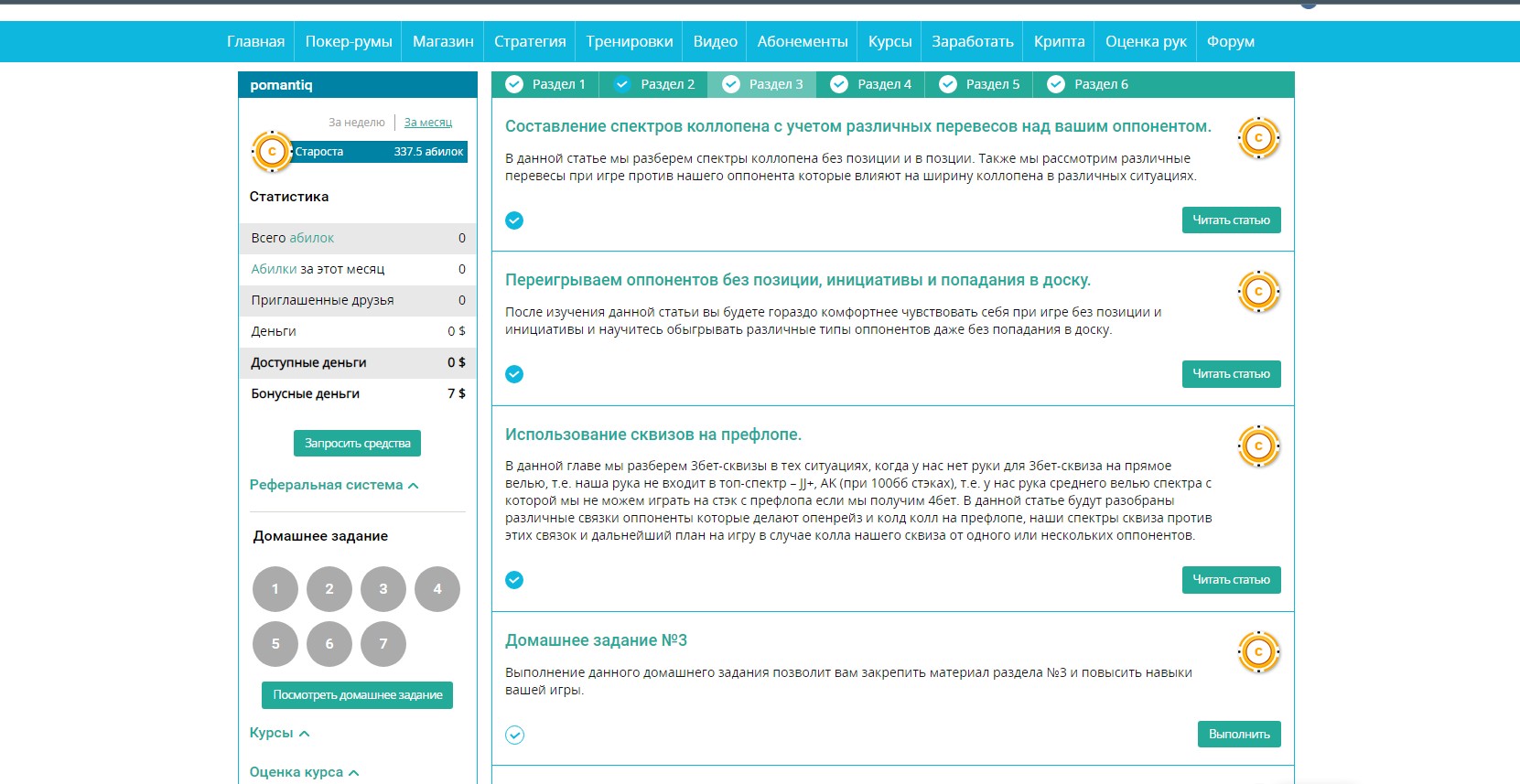This screenshot has height=784, width=1520.
Task: Switch to Раздел 6 tab
Action: [x=1087, y=84]
